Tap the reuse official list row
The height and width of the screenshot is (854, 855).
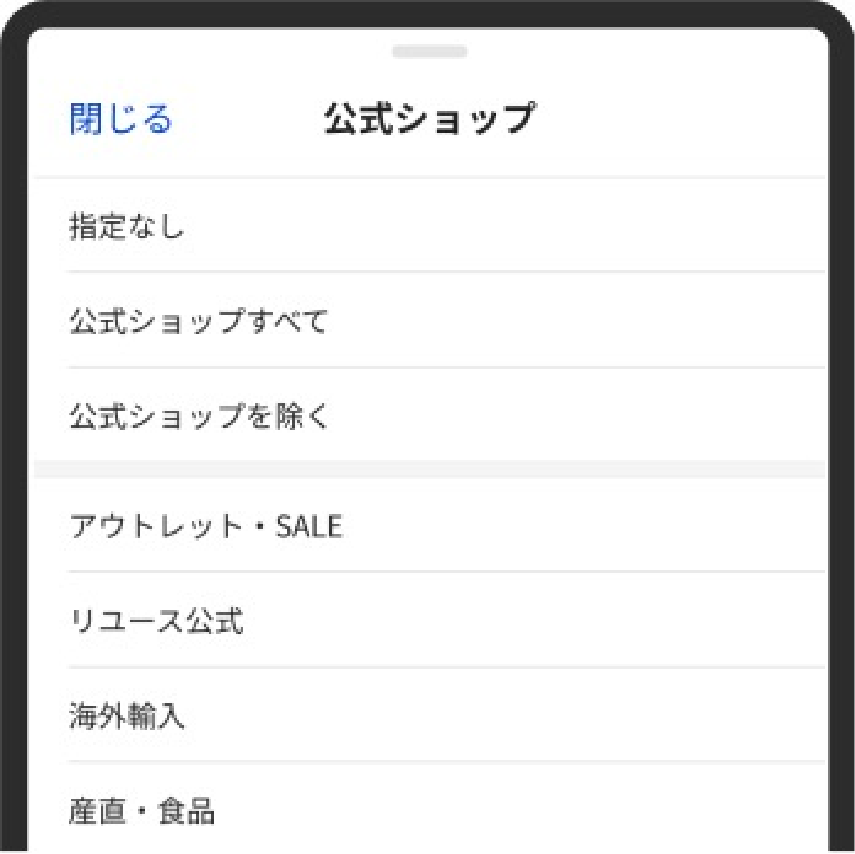[x=429, y=620]
